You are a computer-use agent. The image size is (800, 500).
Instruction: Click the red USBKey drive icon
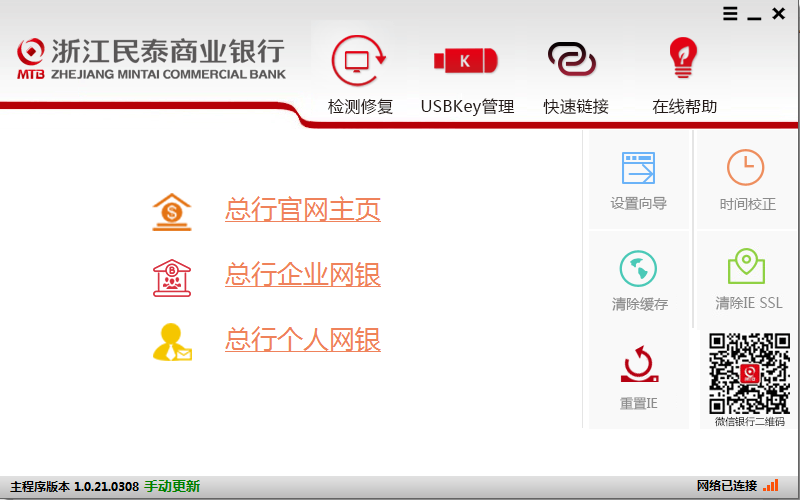(x=465, y=61)
